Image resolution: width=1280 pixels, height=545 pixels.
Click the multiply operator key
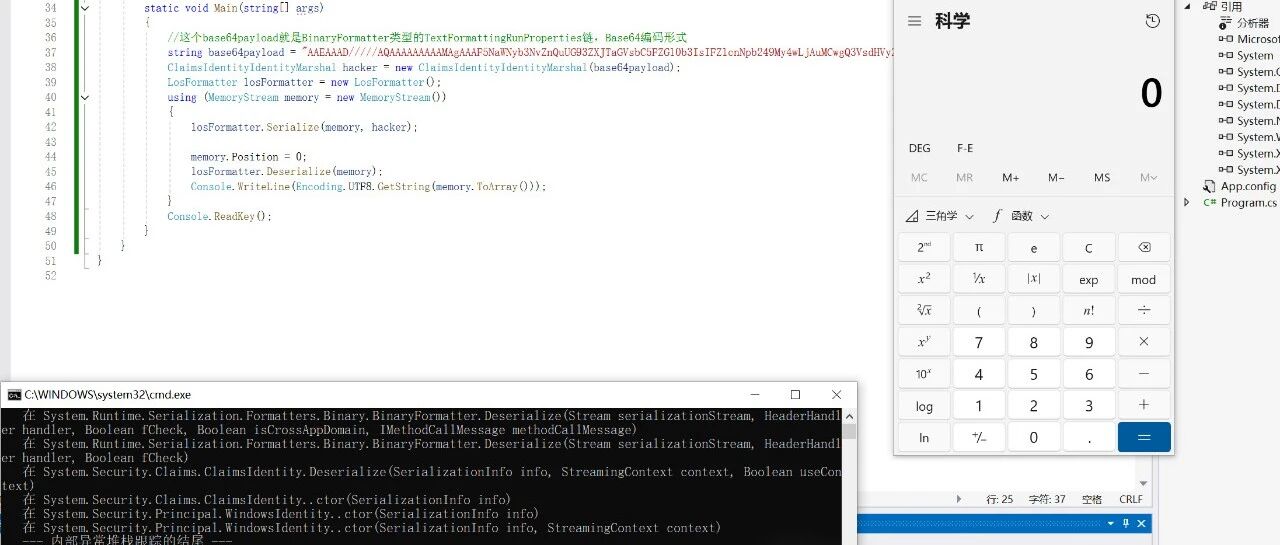pyautogui.click(x=1144, y=342)
